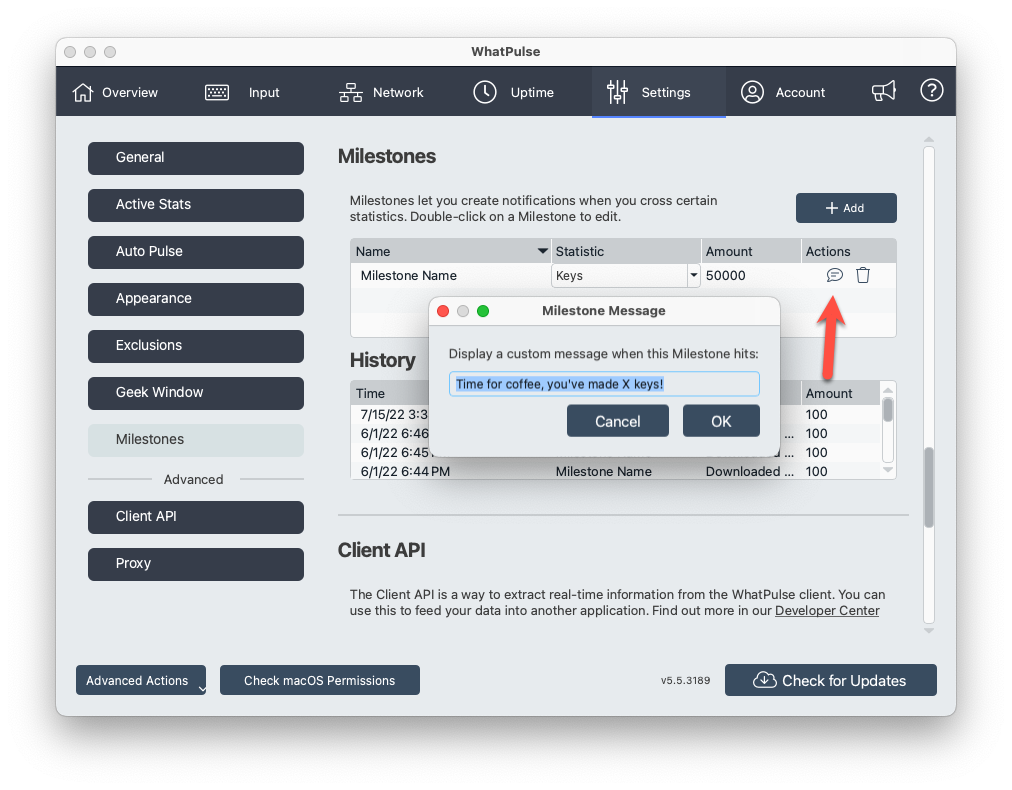
Task: Open the Advanced Actions dropdown menu
Action: pyautogui.click(x=141, y=680)
